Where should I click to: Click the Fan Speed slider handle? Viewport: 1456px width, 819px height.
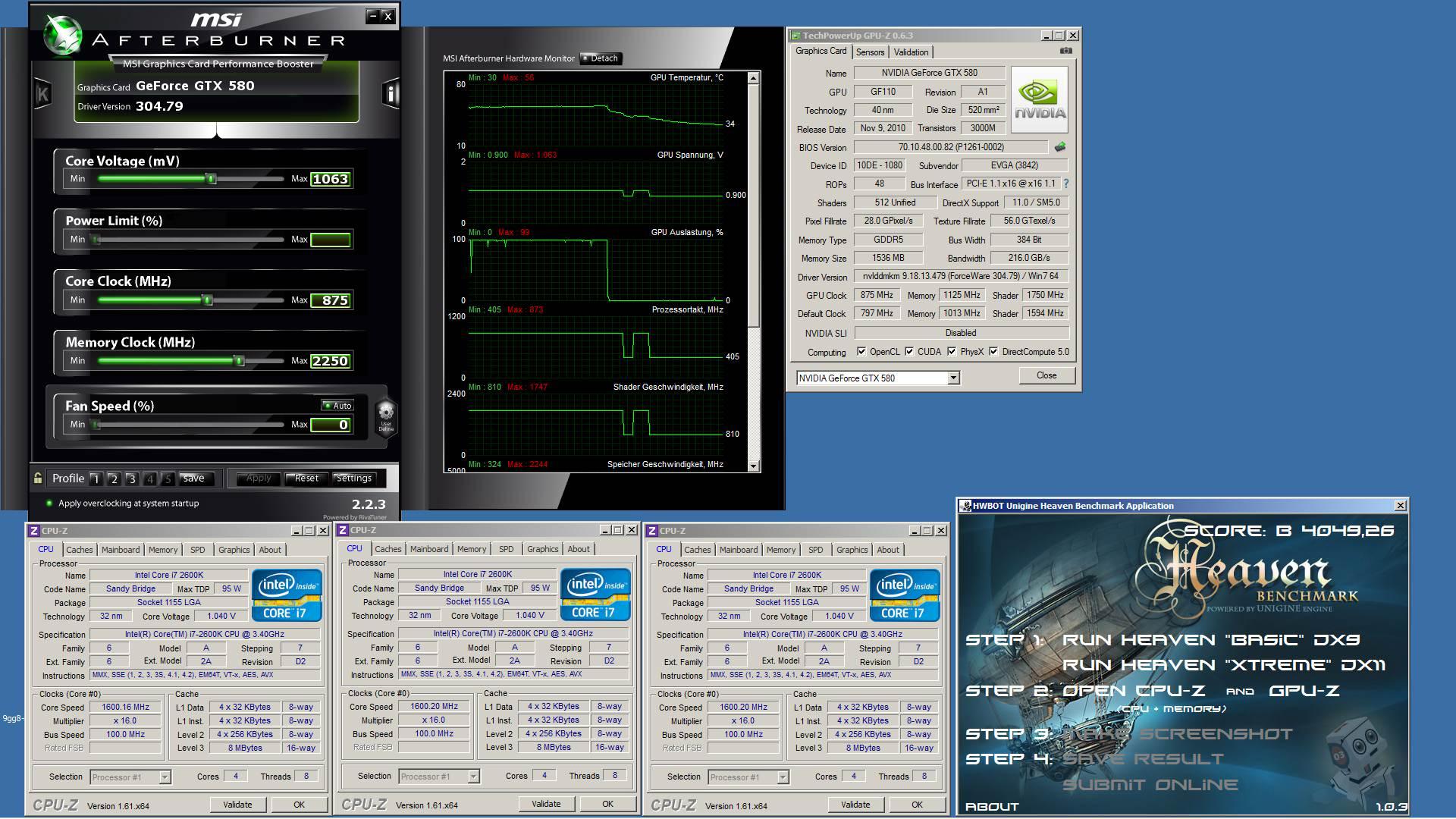tap(96, 425)
